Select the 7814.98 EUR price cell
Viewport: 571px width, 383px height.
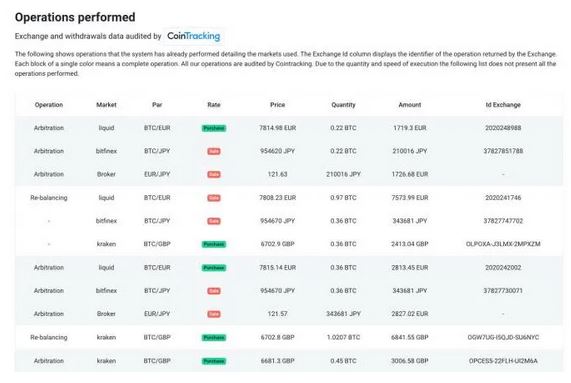[x=277, y=128]
